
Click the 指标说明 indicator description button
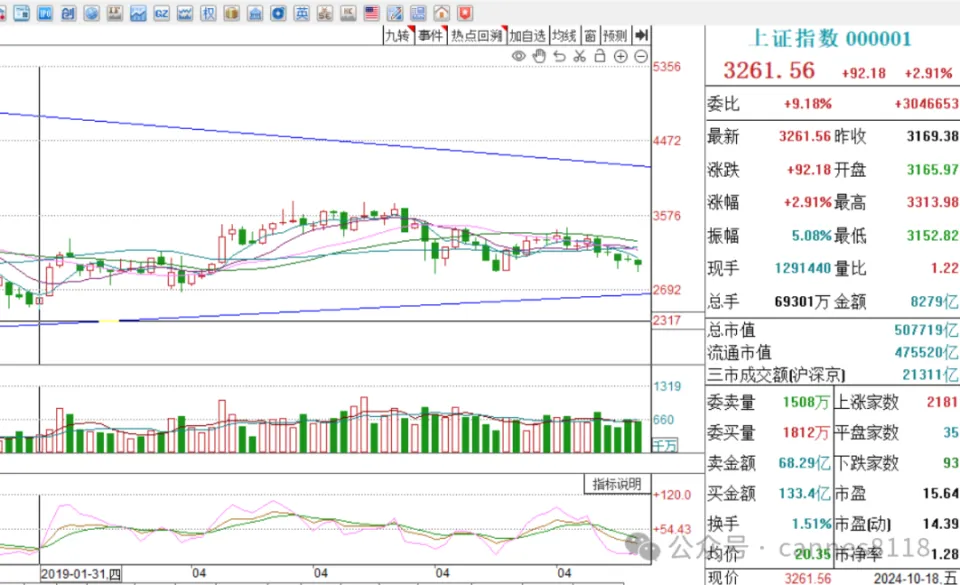[616, 484]
